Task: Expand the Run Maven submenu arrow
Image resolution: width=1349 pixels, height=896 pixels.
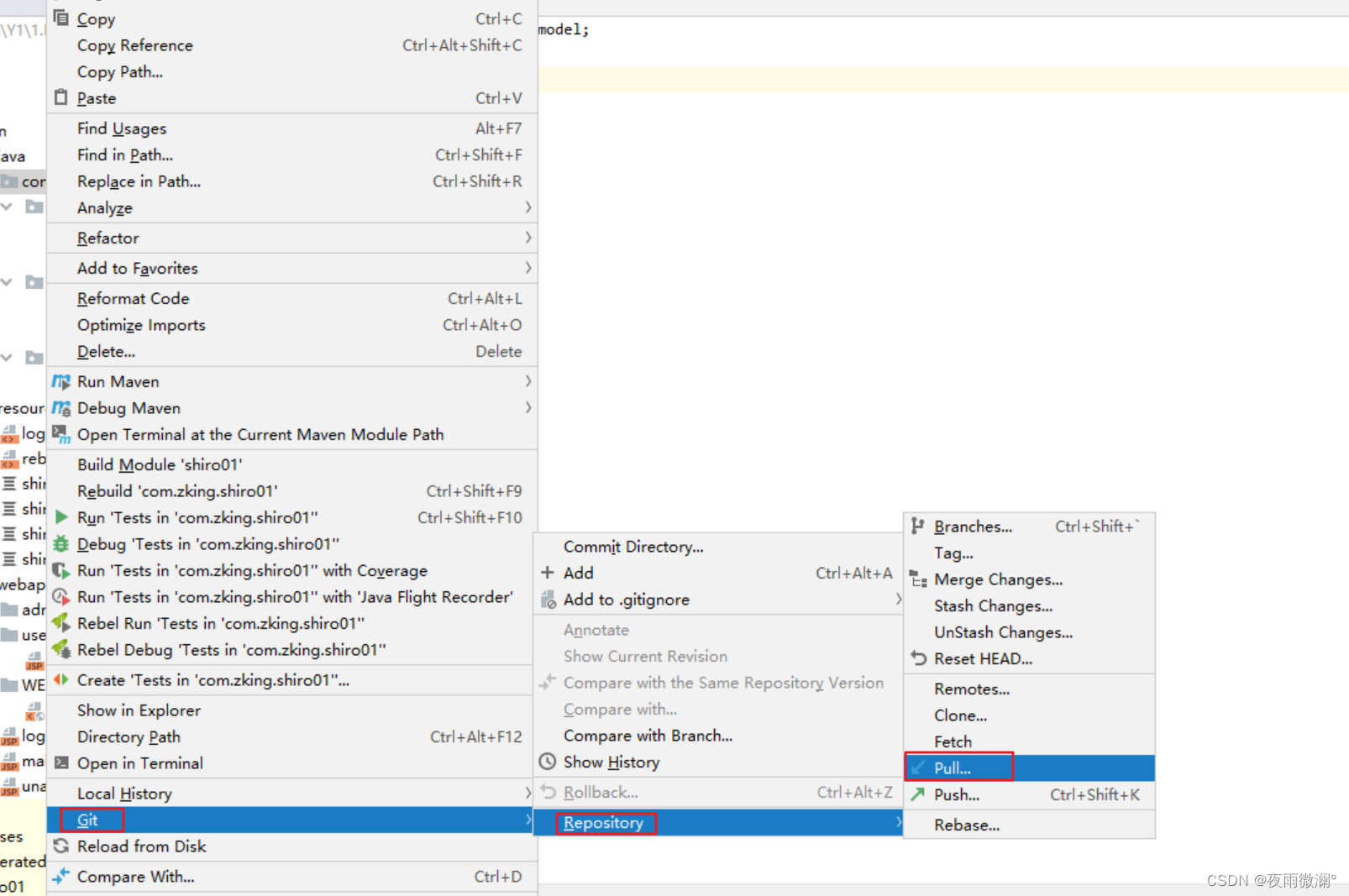Action: click(x=528, y=381)
